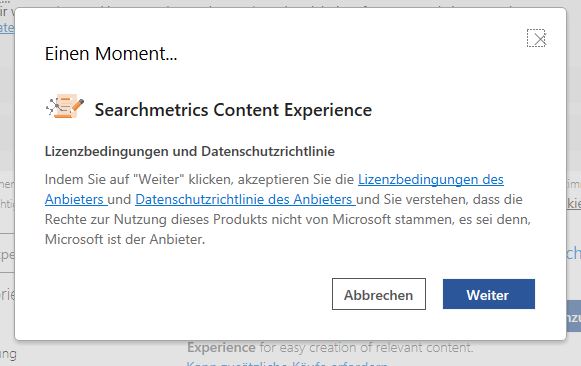Image resolution: width=581 pixels, height=366 pixels.
Task: Click the blue "ch" text at right edge
Action: 573,253
